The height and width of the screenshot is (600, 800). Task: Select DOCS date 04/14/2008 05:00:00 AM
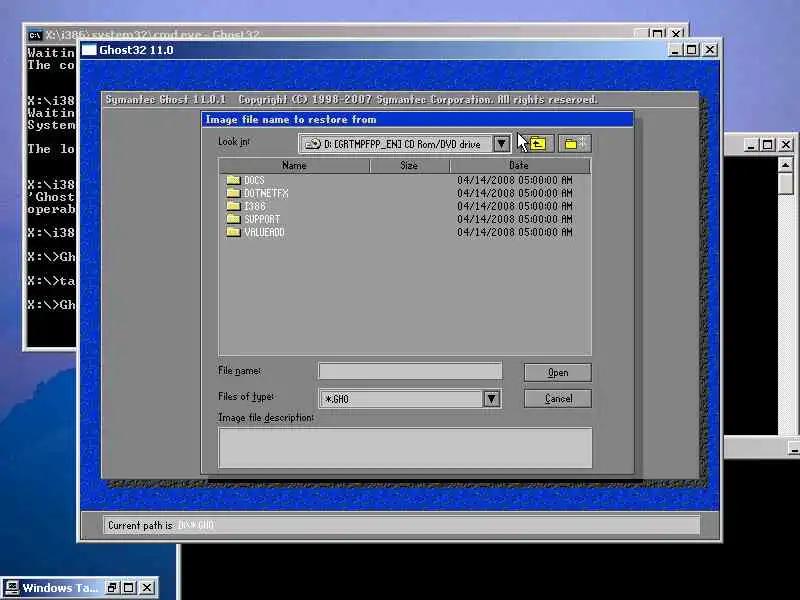[x=514, y=180]
